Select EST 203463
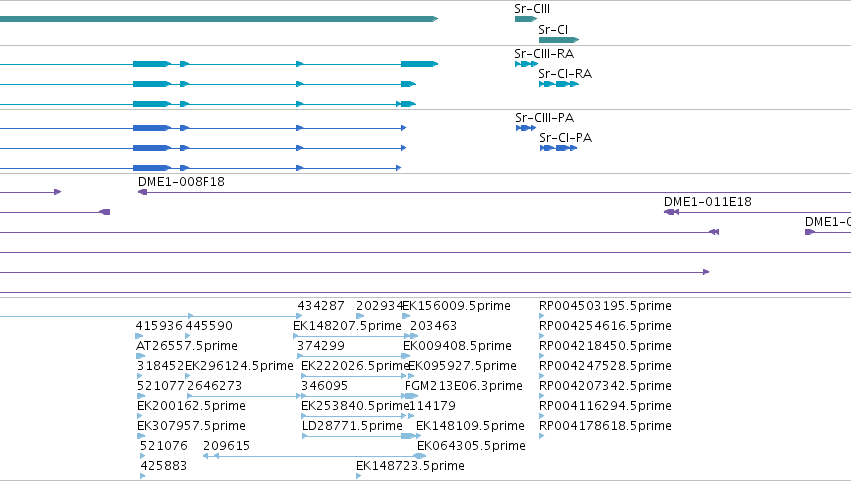Image resolution: width=851 pixels, height=481 pixels. 433,326
